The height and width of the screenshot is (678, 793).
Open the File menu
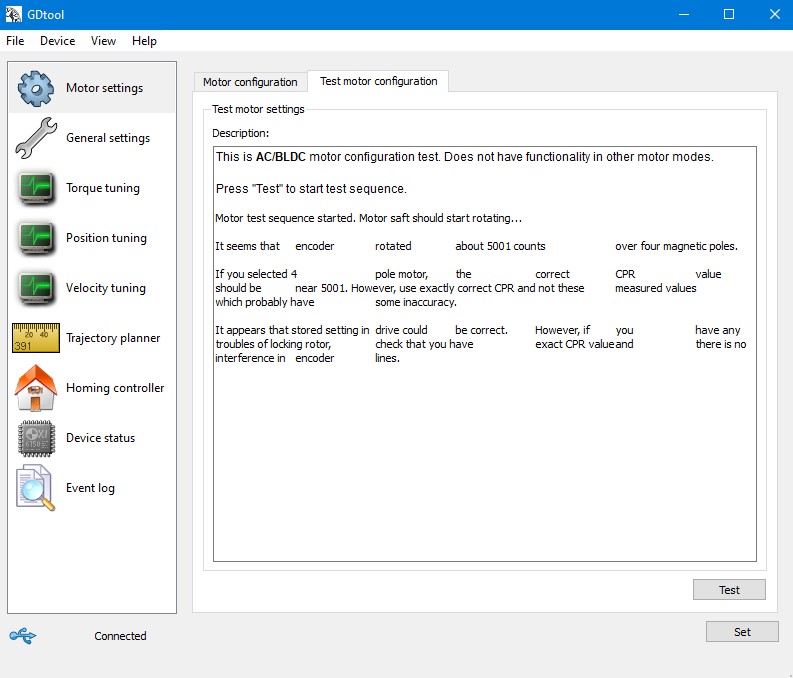pyautogui.click(x=15, y=41)
